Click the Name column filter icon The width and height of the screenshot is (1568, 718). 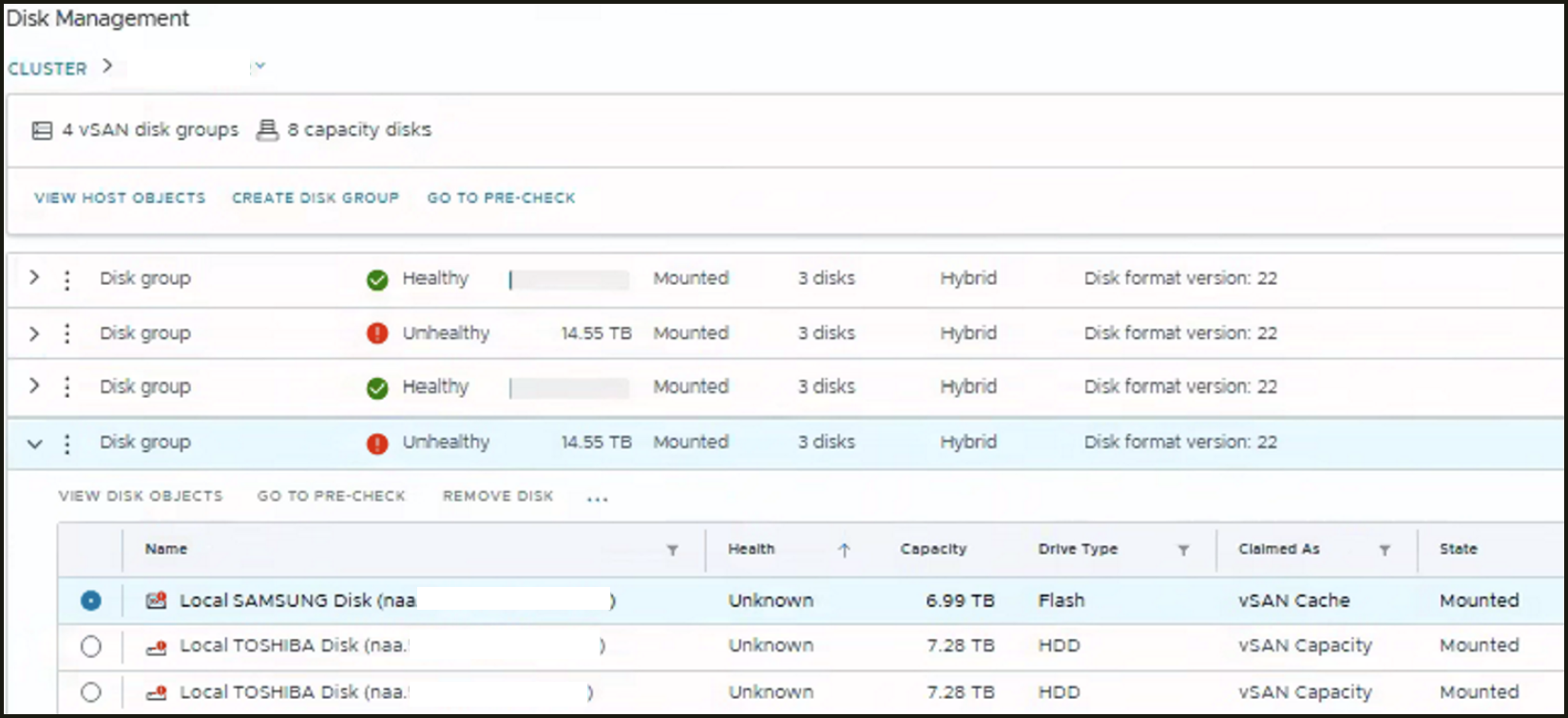coord(672,550)
